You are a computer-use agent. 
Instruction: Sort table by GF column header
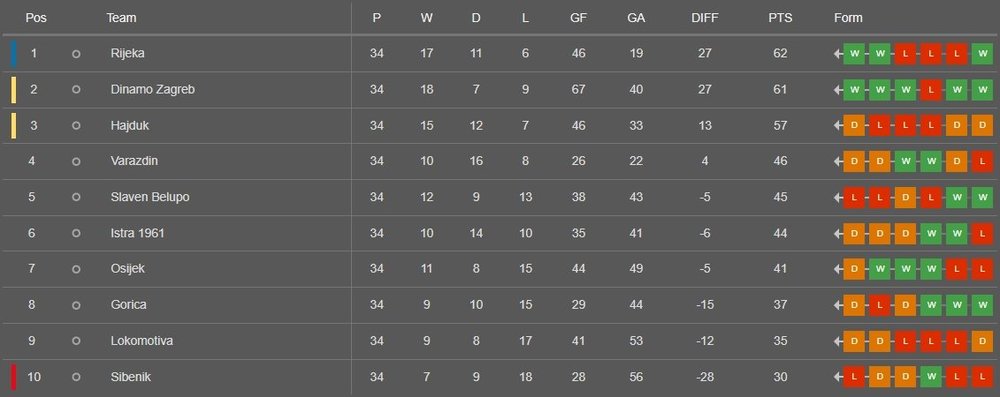coord(578,18)
